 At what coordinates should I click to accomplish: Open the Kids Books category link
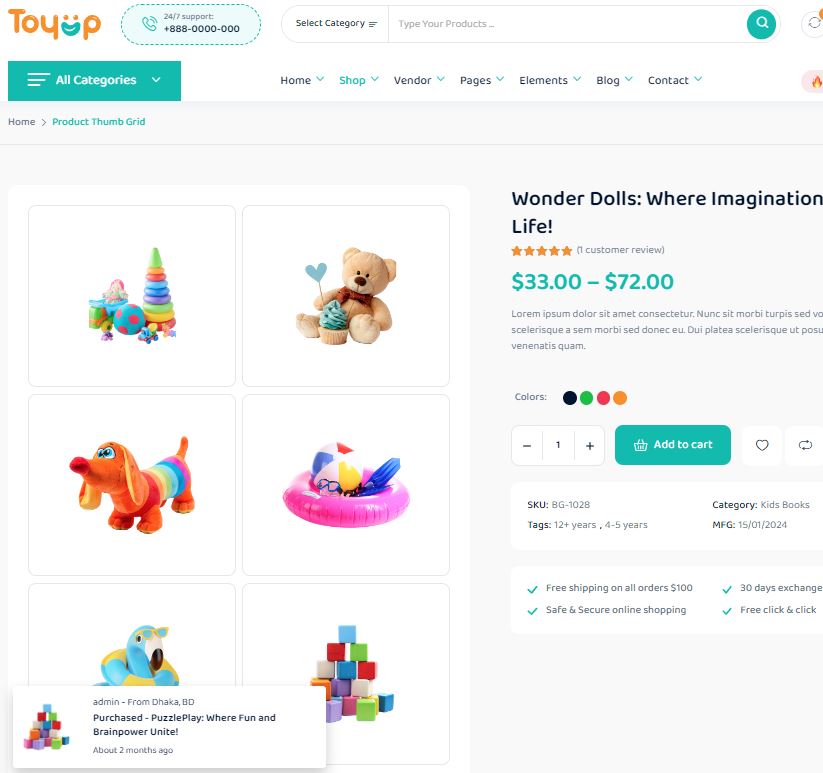pos(784,505)
